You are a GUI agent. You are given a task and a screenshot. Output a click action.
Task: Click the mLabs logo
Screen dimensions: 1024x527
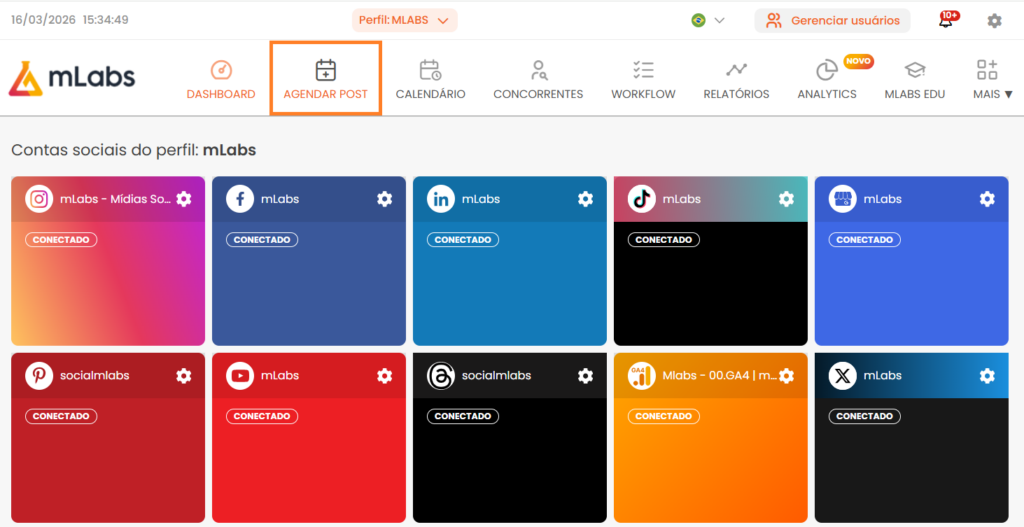click(x=72, y=78)
